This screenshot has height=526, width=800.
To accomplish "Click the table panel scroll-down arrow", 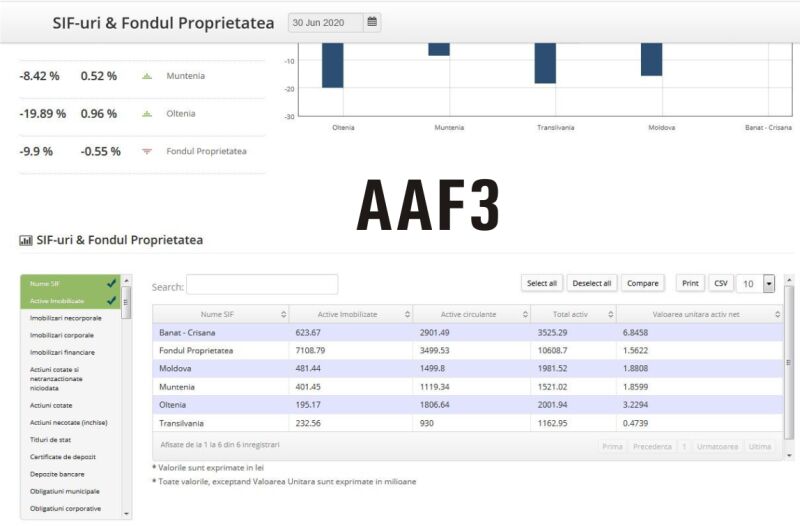I will point(789,456).
